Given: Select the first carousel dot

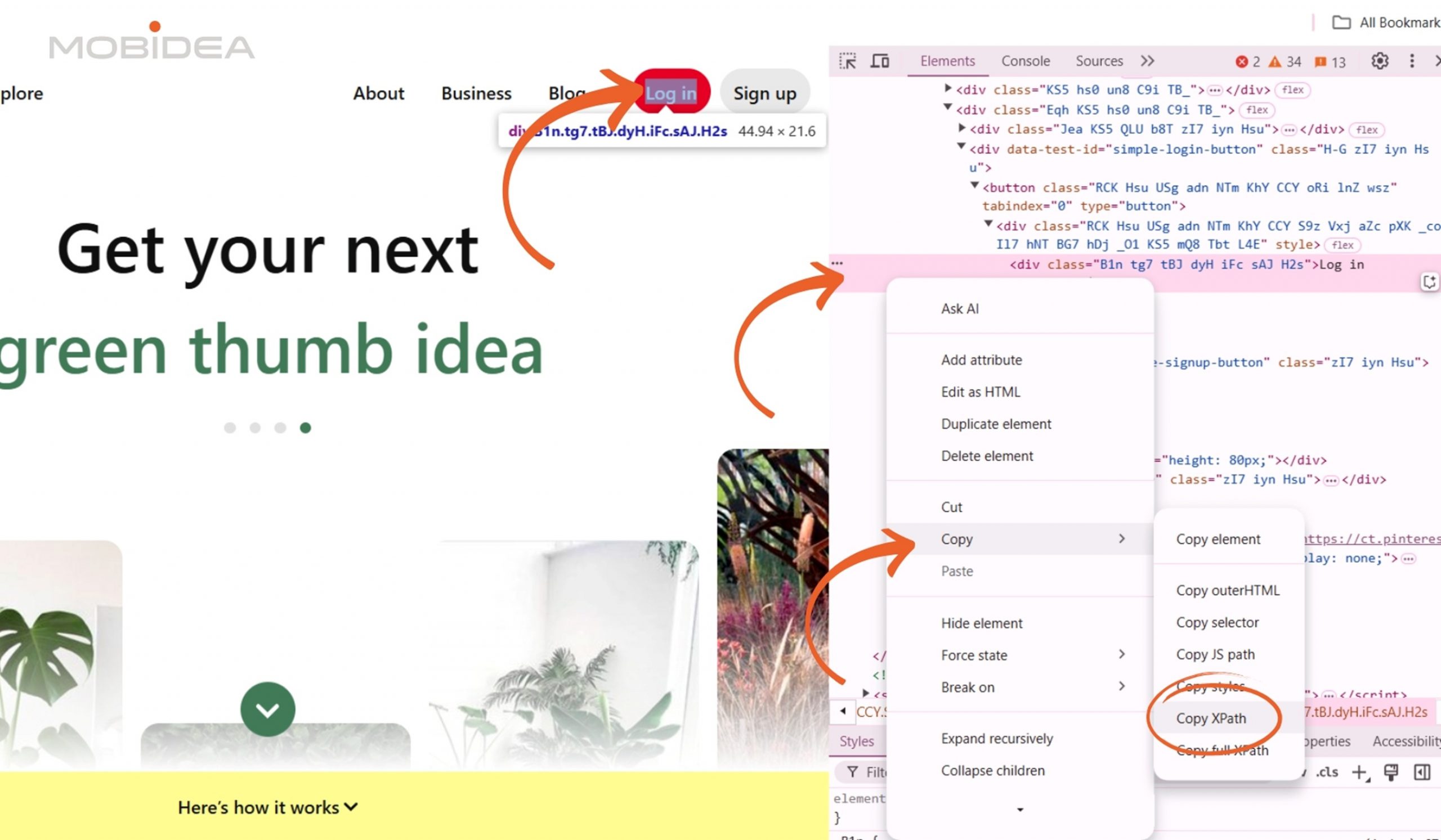Looking at the screenshot, I should pyautogui.click(x=230, y=428).
